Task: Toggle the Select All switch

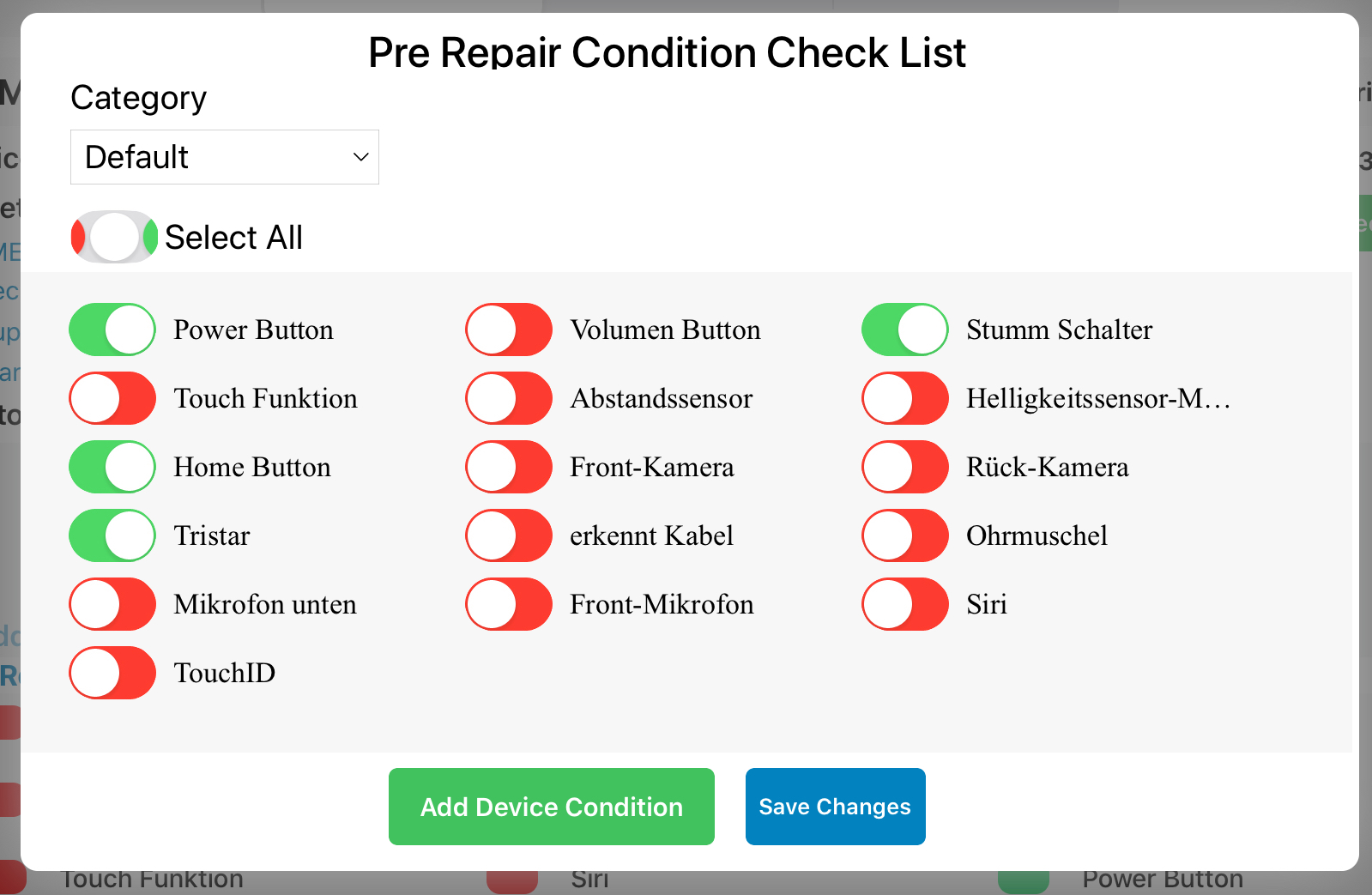Action: (114, 237)
